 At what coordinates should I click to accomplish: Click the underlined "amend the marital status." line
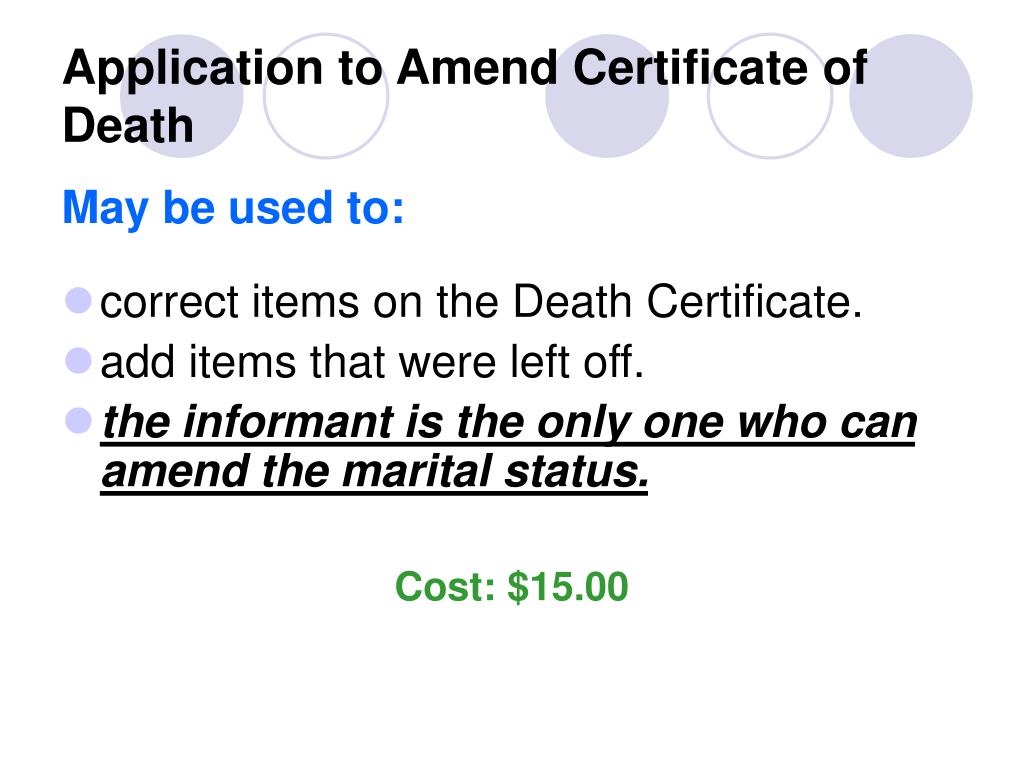pyautogui.click(x=375, y=472)
